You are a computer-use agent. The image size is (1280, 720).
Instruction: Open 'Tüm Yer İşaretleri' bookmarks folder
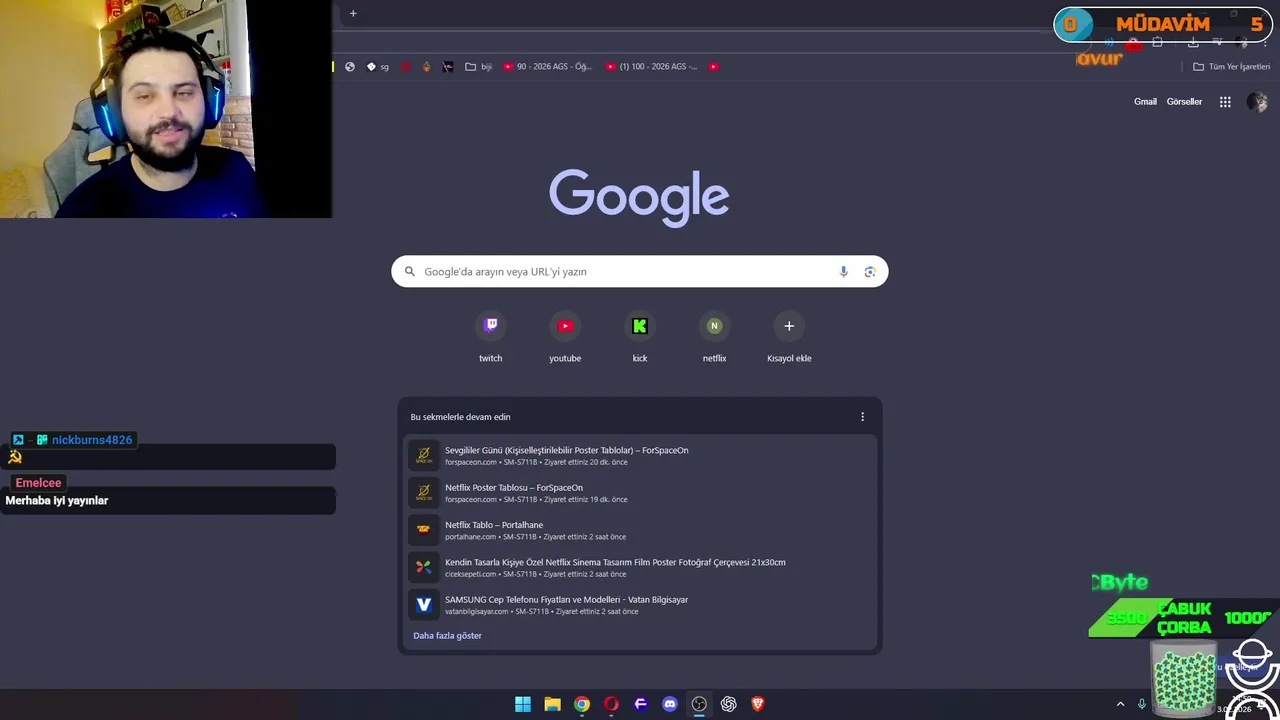1231,67
